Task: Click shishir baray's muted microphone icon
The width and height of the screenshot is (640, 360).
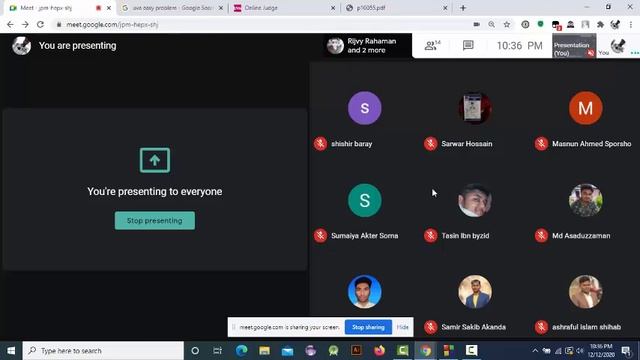Action: [320, 144]
